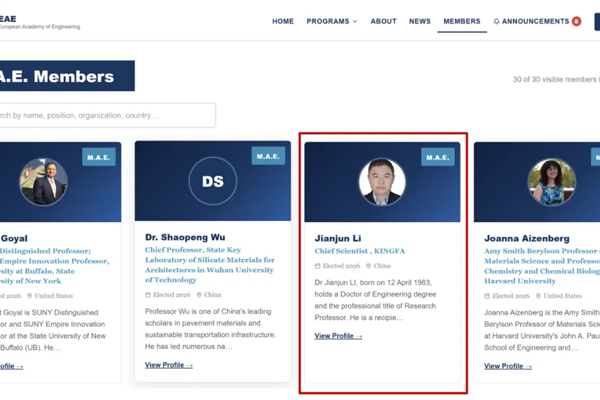
Task: Click calendar icon on Jianjun Li card
Action: tap(318, 266)
